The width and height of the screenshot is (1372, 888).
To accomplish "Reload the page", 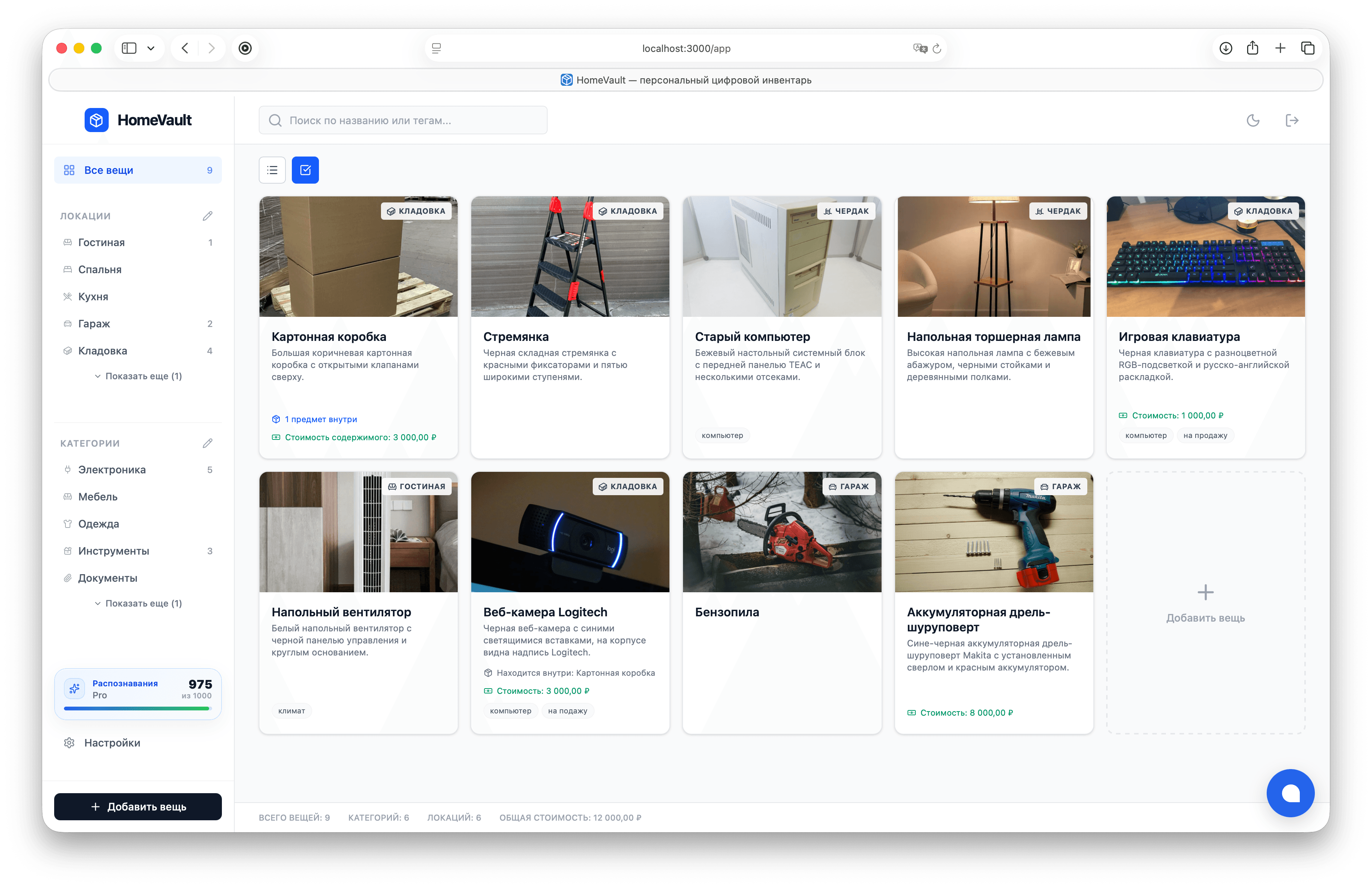I will pos(937,49).
